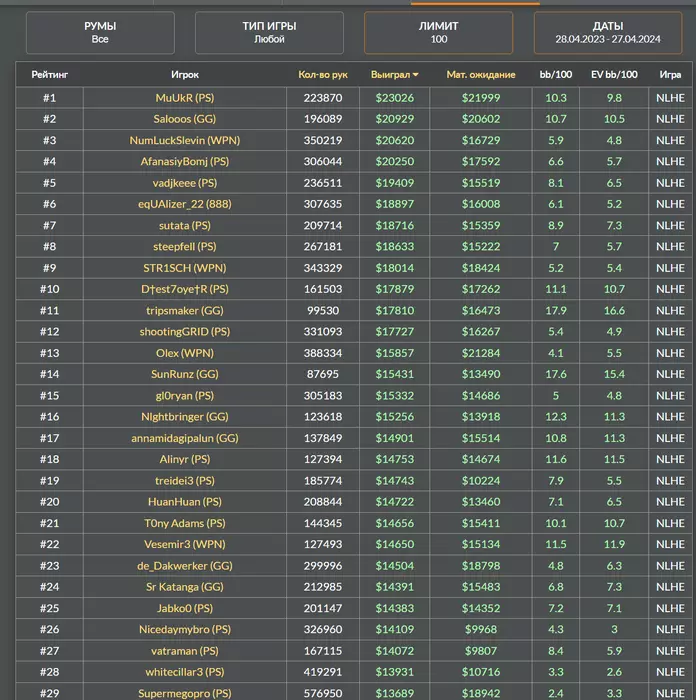Click hands count 388334

pyautogui.click(x=323, y=353)
